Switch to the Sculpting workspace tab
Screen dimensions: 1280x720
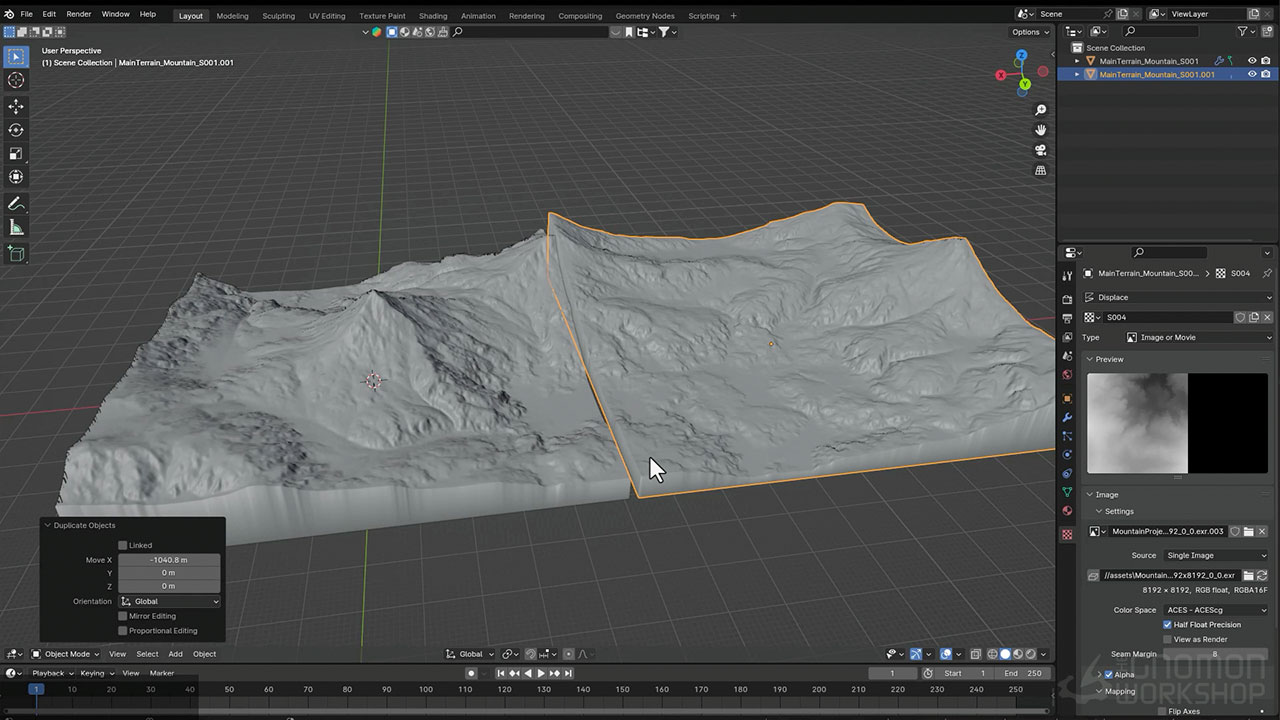point(278,16)
